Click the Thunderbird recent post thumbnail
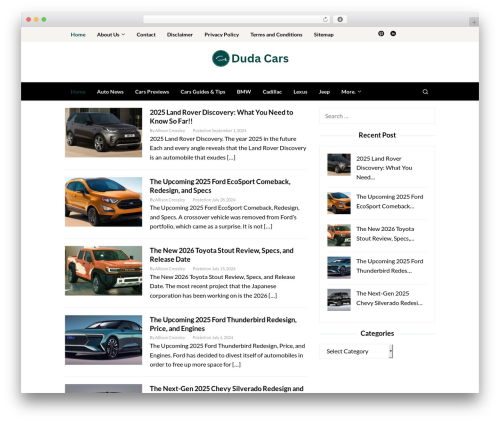 (339, 267)
